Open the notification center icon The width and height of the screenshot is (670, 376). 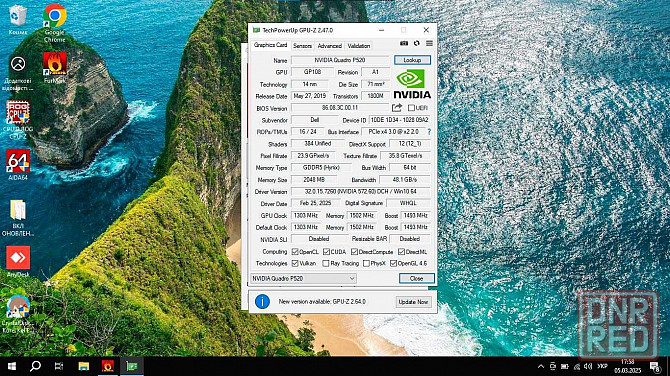tap(654, 366)
